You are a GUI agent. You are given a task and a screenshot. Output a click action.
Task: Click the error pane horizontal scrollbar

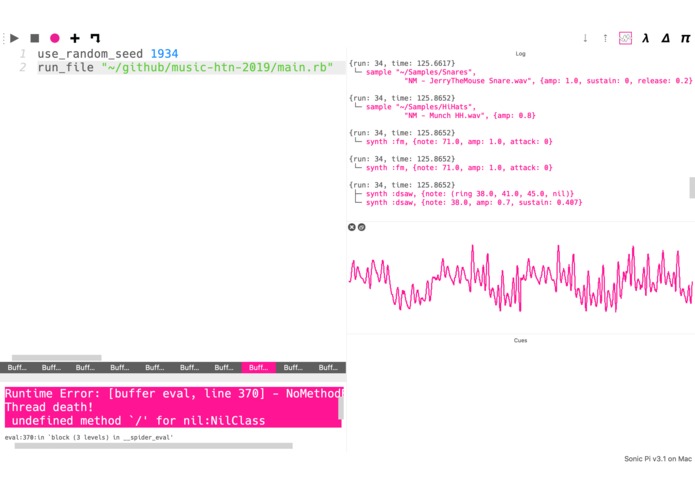click(153, 446)
